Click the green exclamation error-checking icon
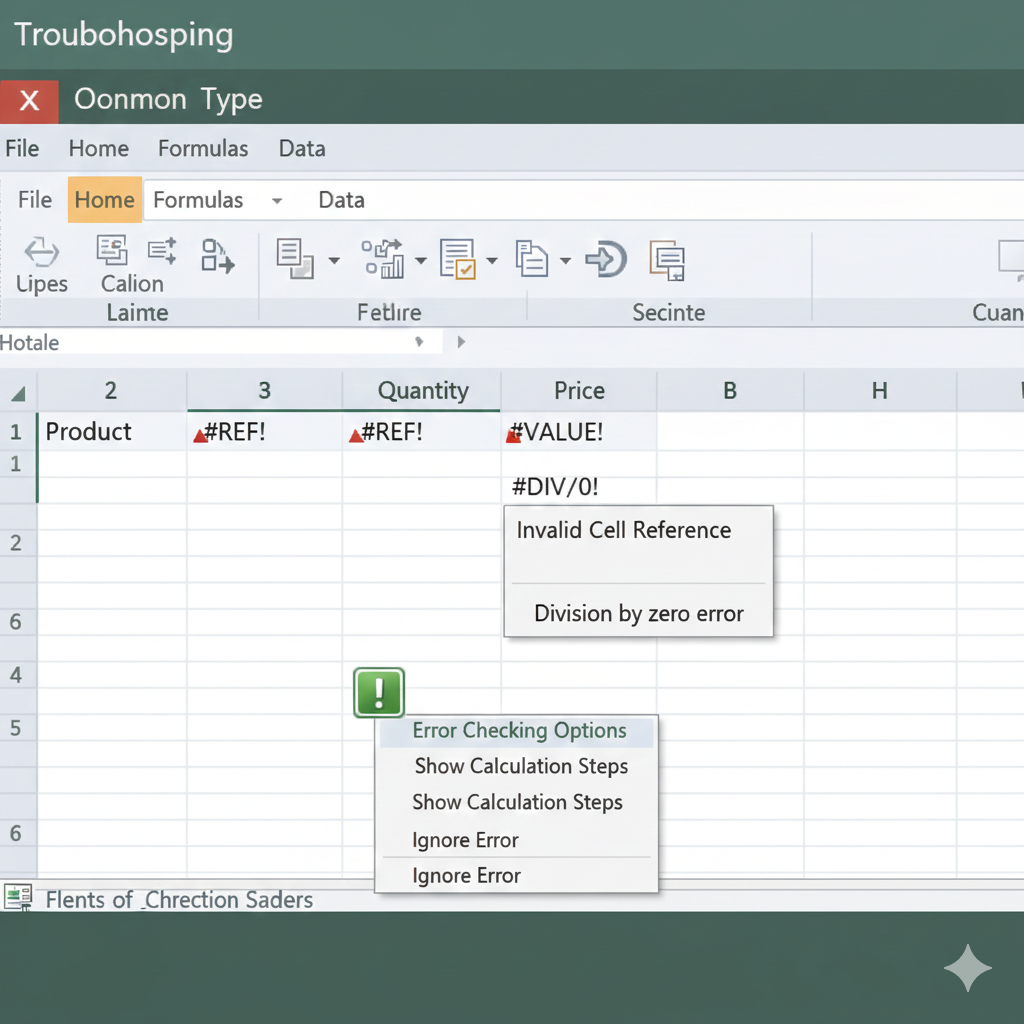1024x1024 pixels. pos(379,692)
